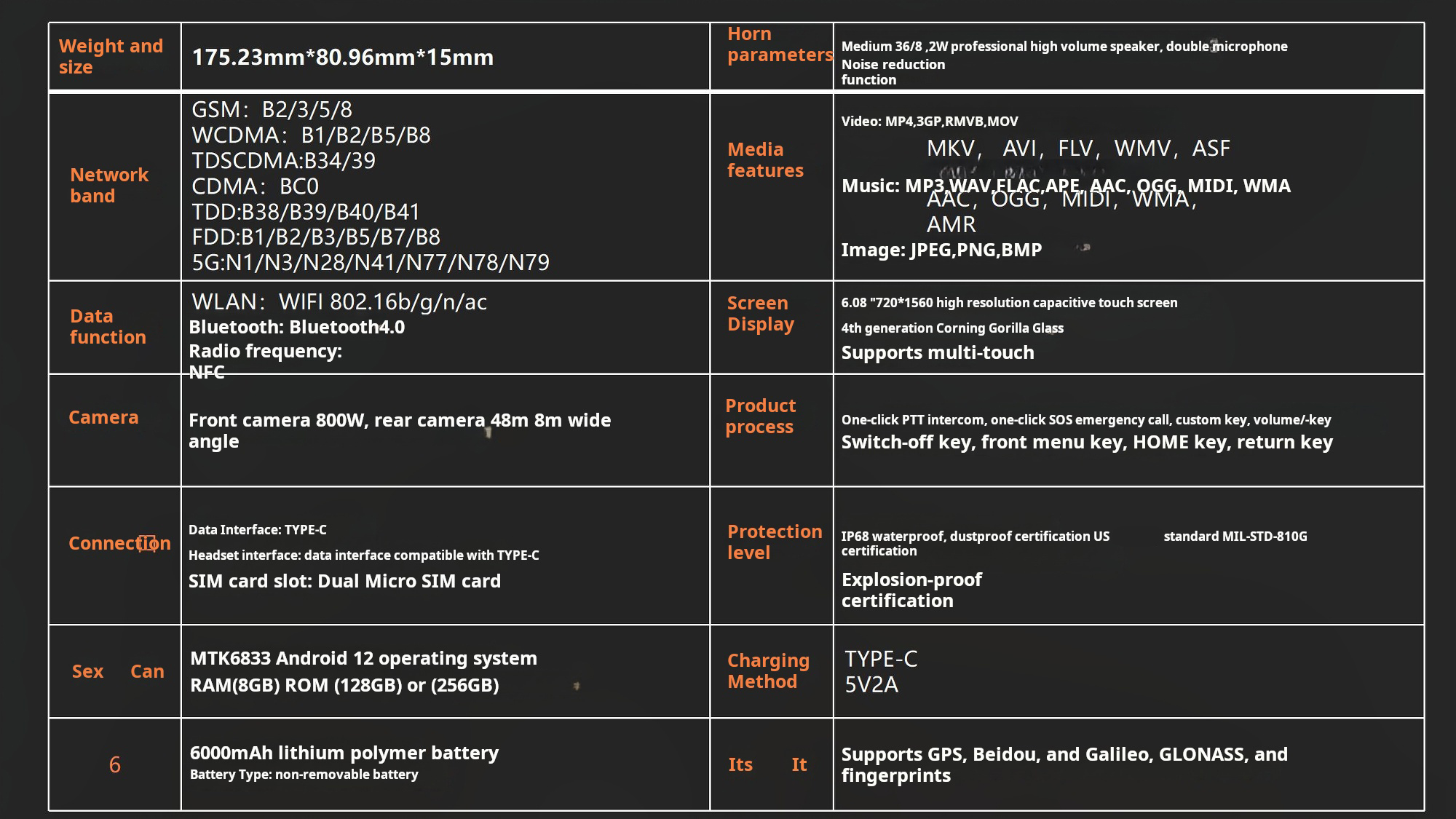
Task: Click the 'Weight and size' row label
Action: tap(111, 56)
